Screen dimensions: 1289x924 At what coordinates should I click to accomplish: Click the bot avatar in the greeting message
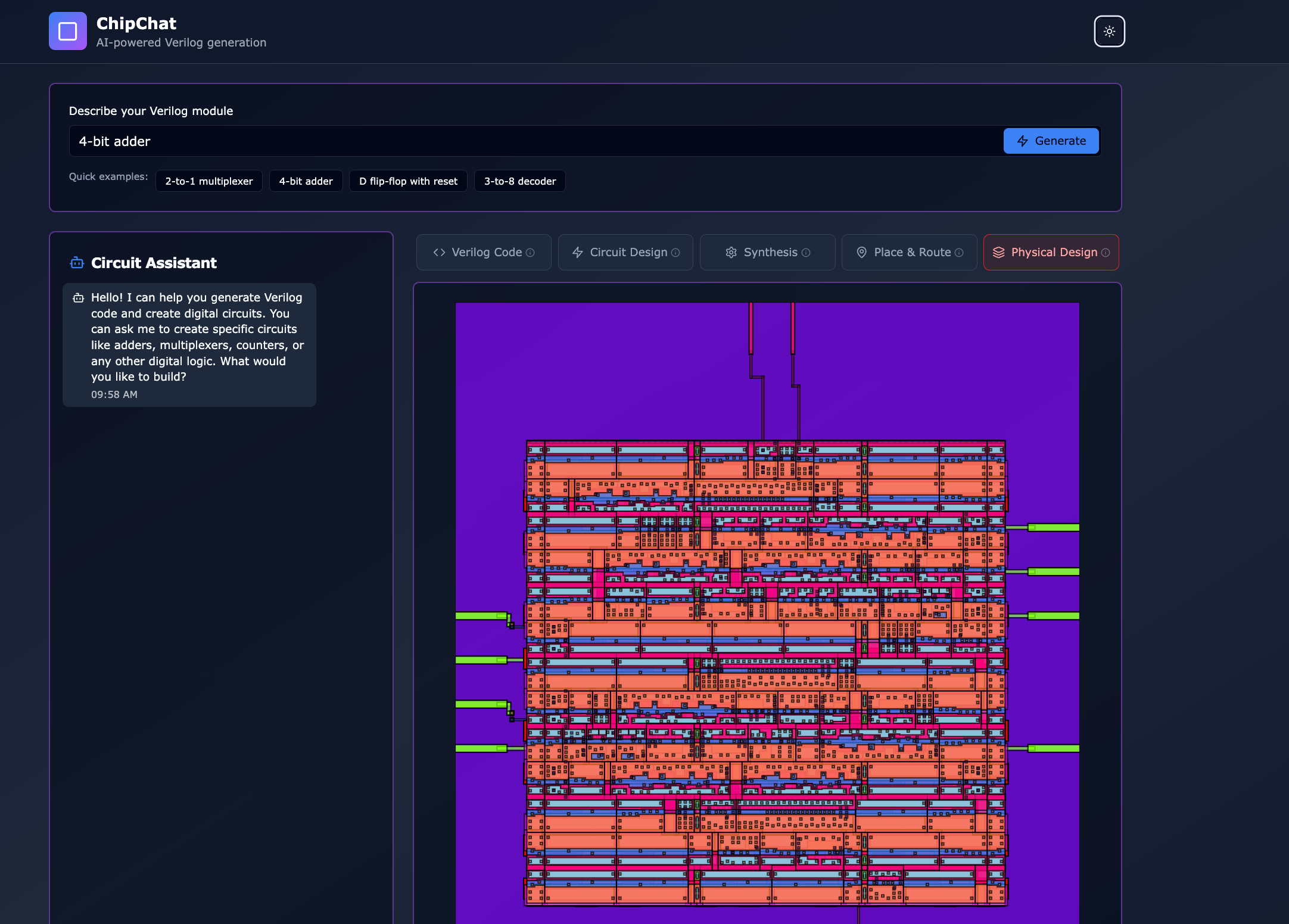click(x=79, y=298)
